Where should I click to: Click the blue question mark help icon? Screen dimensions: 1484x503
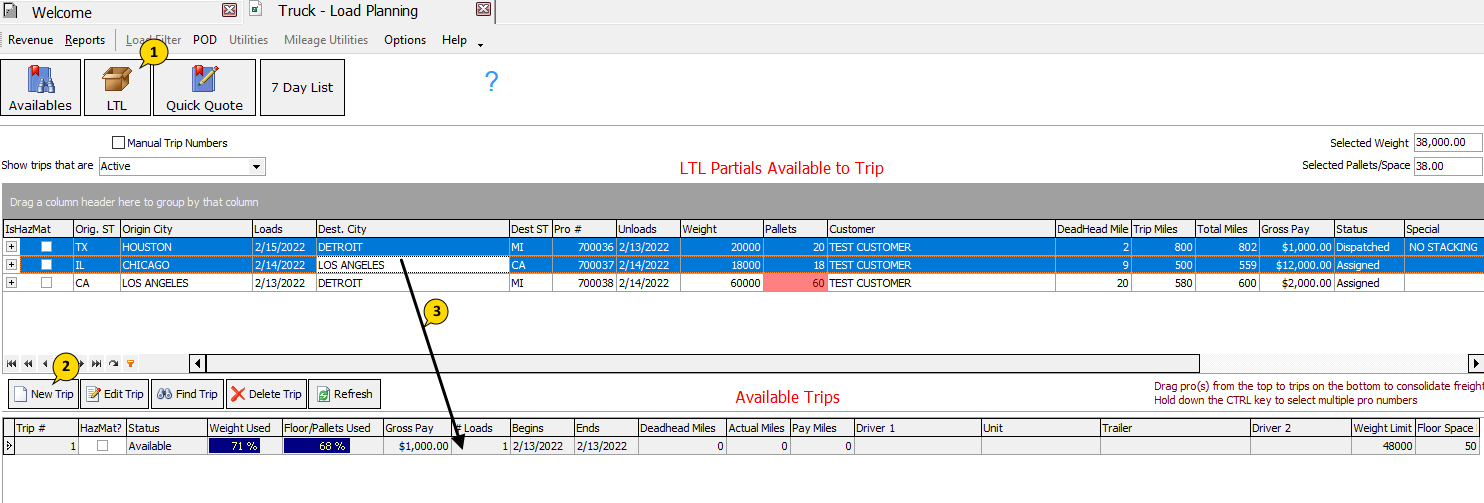pos(491,82)
